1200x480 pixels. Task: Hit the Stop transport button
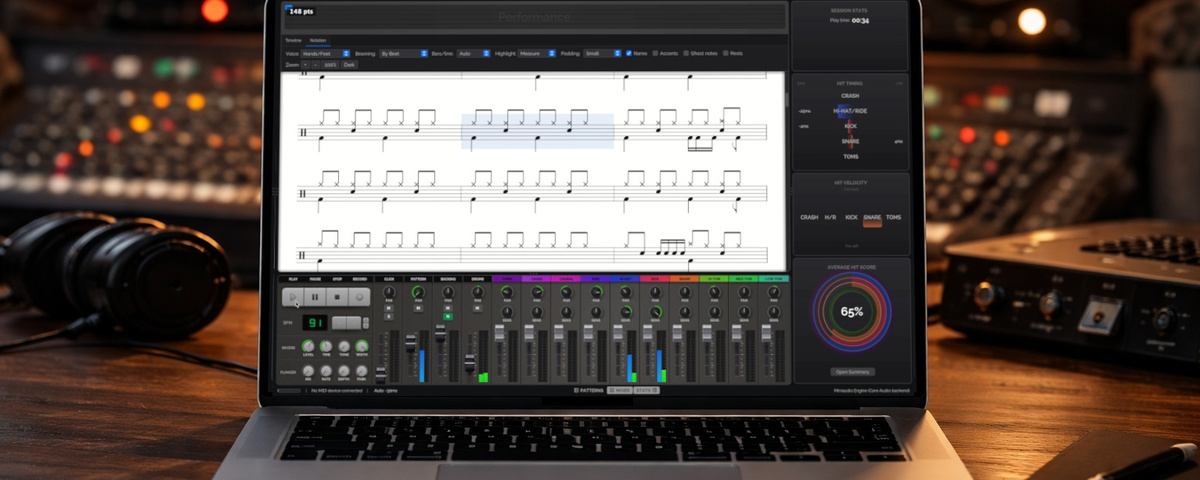(x=337, y=297)
